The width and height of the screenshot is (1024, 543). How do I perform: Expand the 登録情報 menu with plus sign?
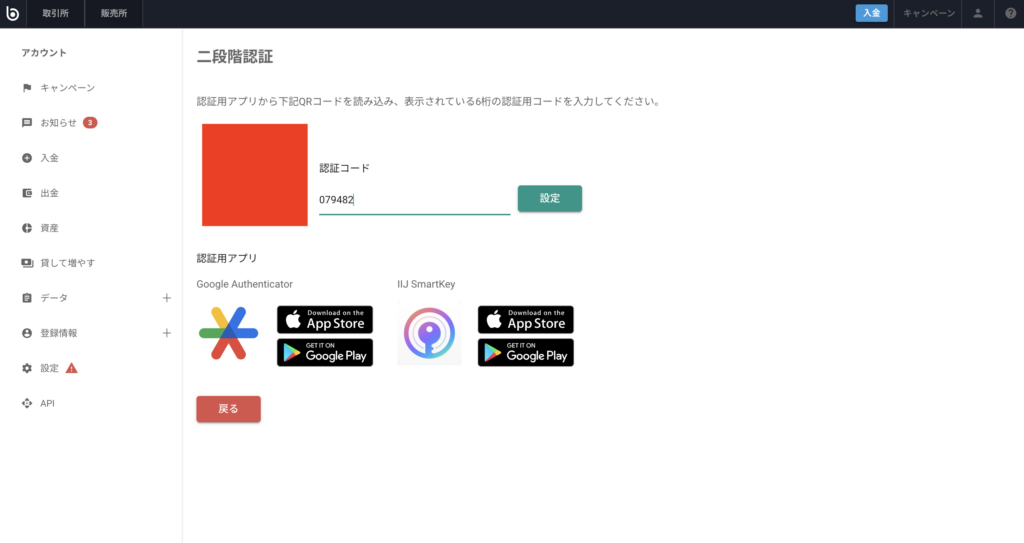(167, 333)
